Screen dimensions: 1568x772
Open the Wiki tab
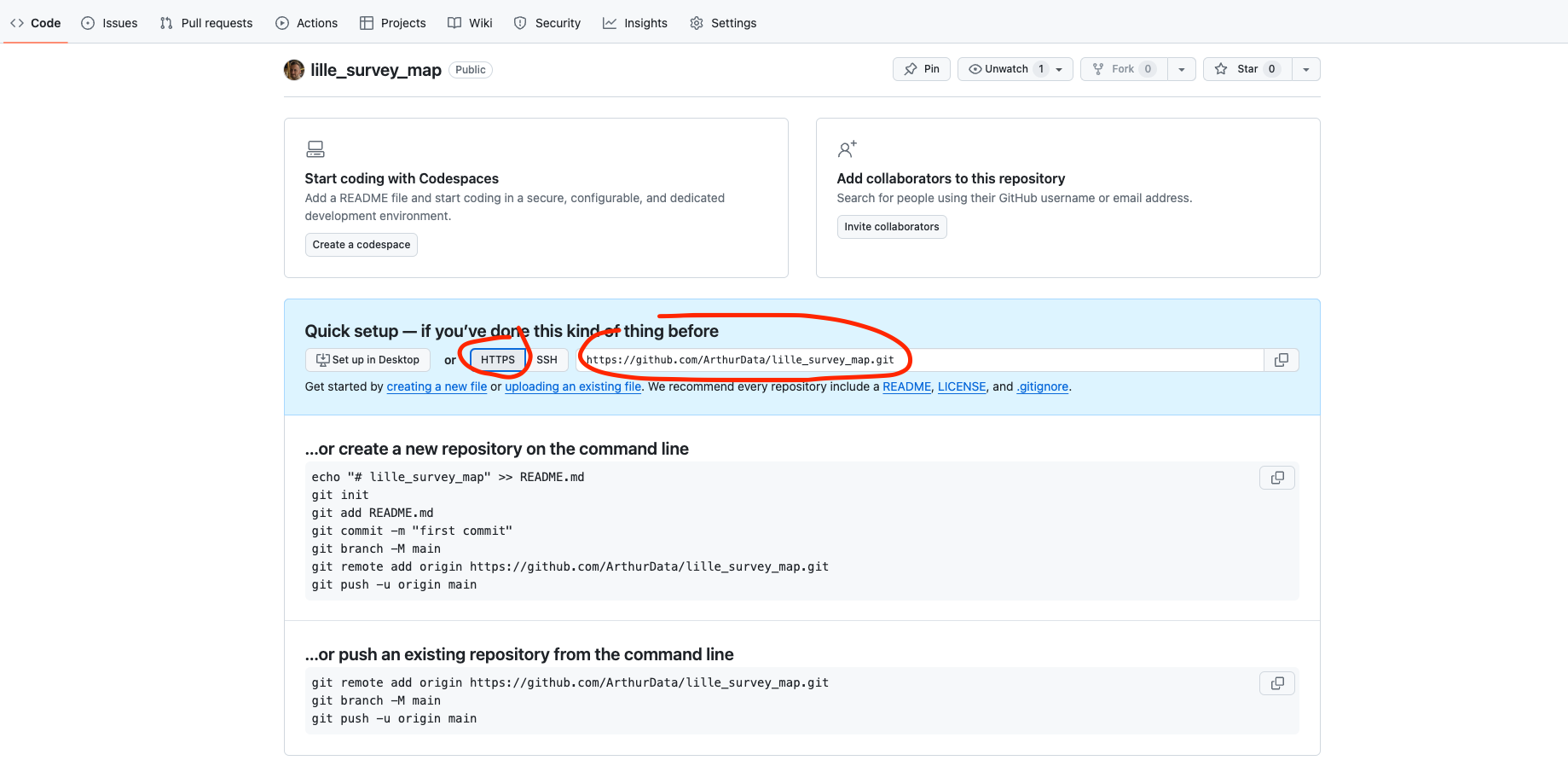pyautogui.click(x=471, y=23)
